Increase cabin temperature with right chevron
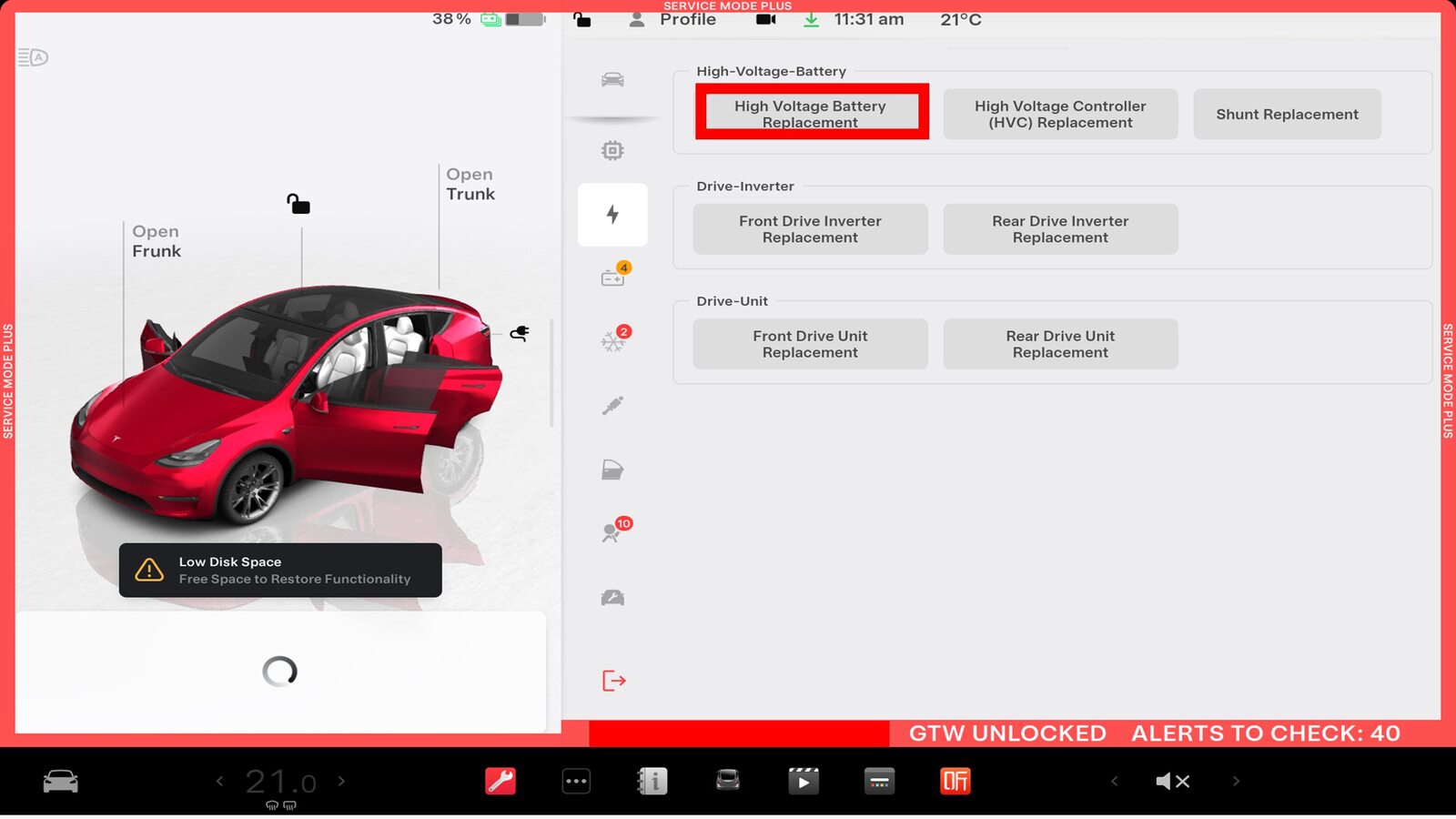 tap(341, 781)
